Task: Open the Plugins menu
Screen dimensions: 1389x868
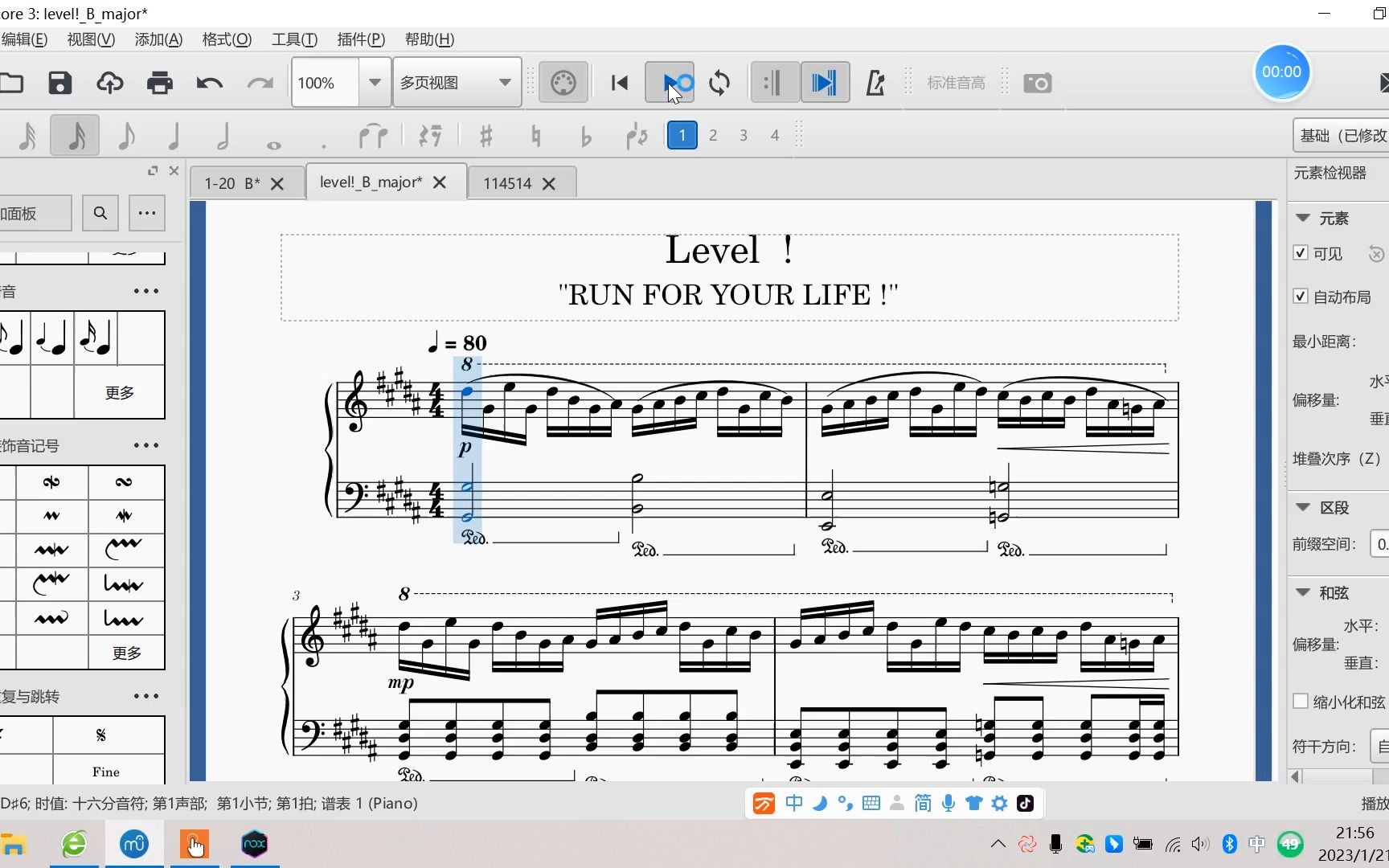Action: (x=361, y=39)
